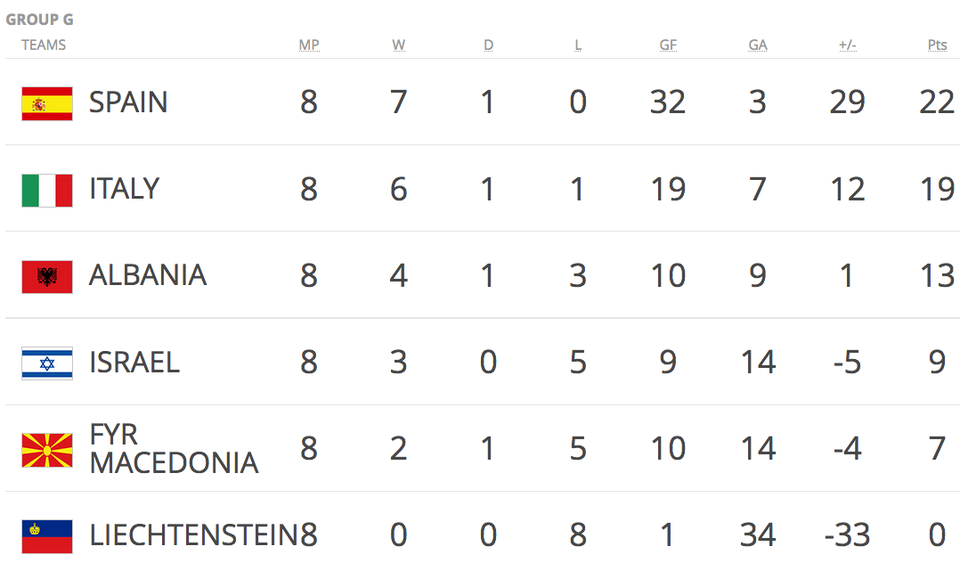Click the Italy flag icon
This screenshot has width=960, height=563.
[x=47, y=190]
